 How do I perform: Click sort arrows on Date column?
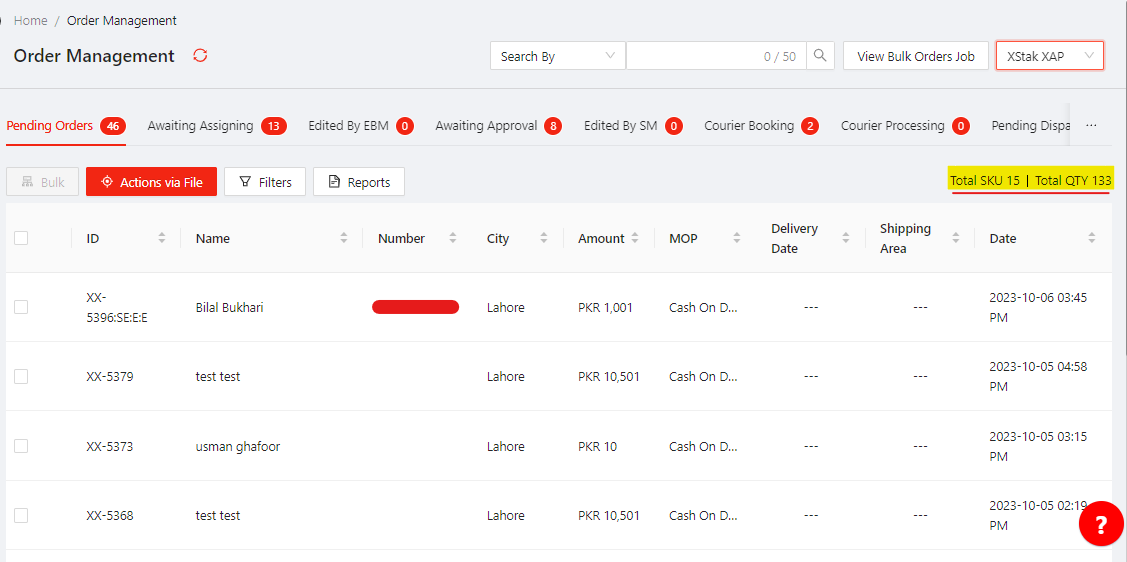[x=1091, y=238]
